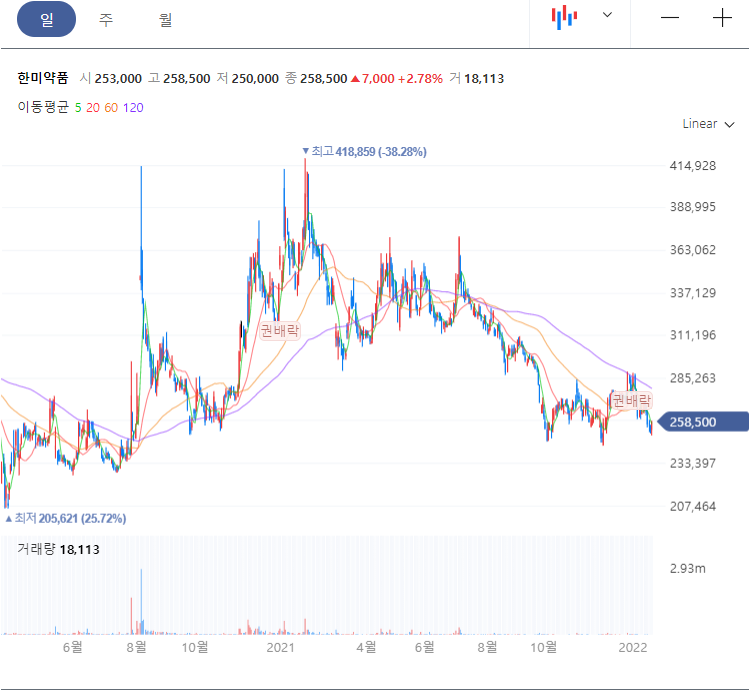The image size is (750, 692).
Task: Click the 414,928 price axis label
Action: [x=693, y=166]
